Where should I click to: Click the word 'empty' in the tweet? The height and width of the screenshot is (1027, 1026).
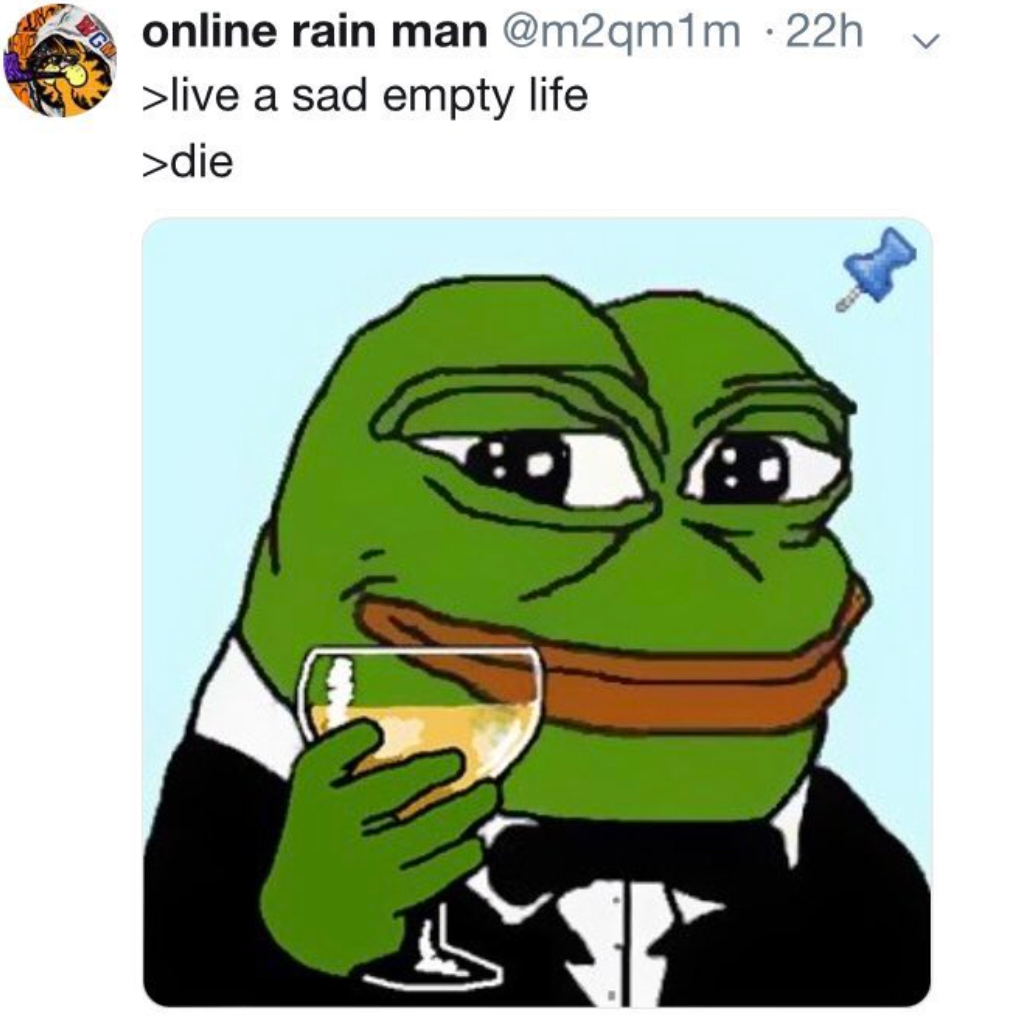(x=447, y=97)
